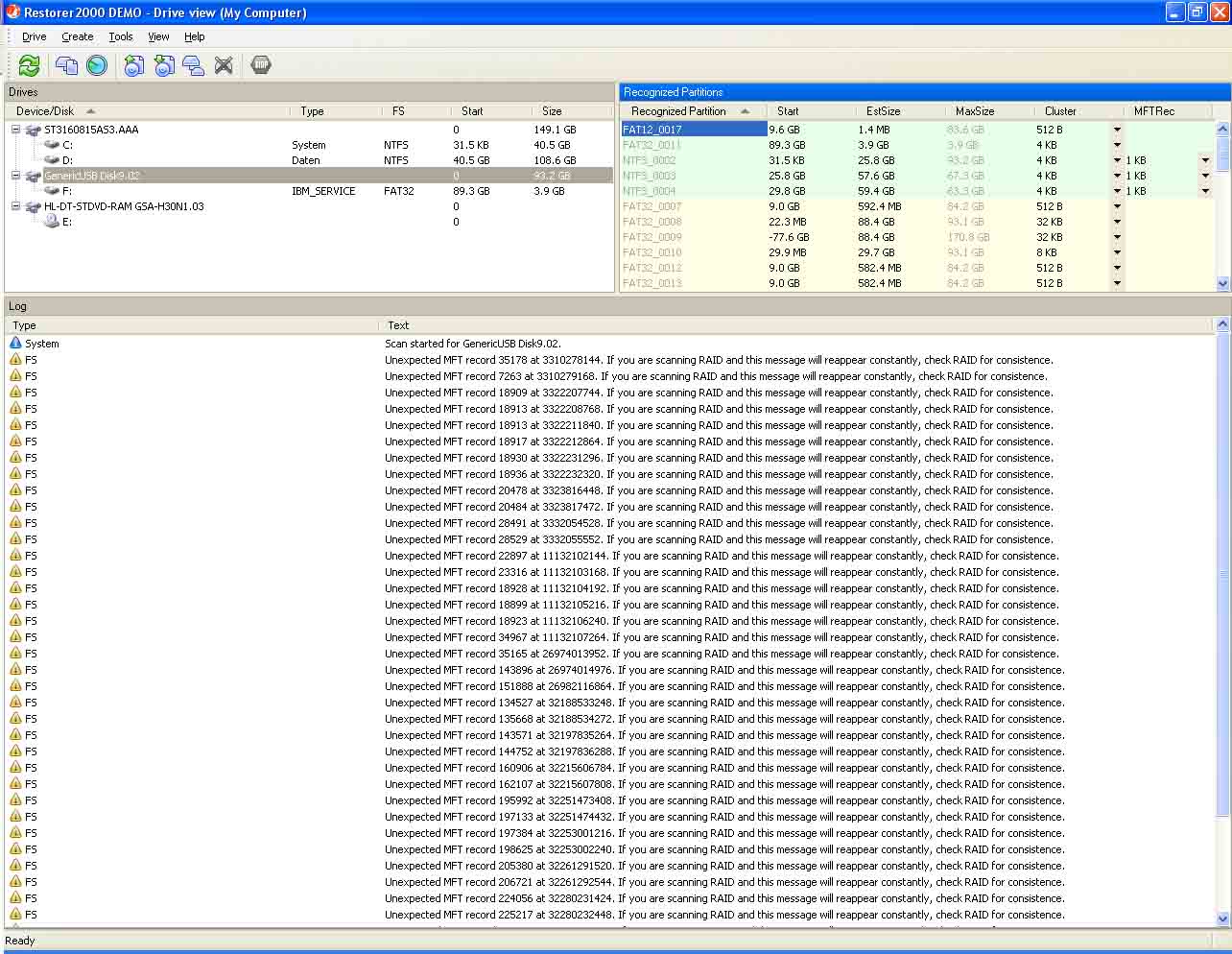Click the log Text column header

[x=797, y=325]
